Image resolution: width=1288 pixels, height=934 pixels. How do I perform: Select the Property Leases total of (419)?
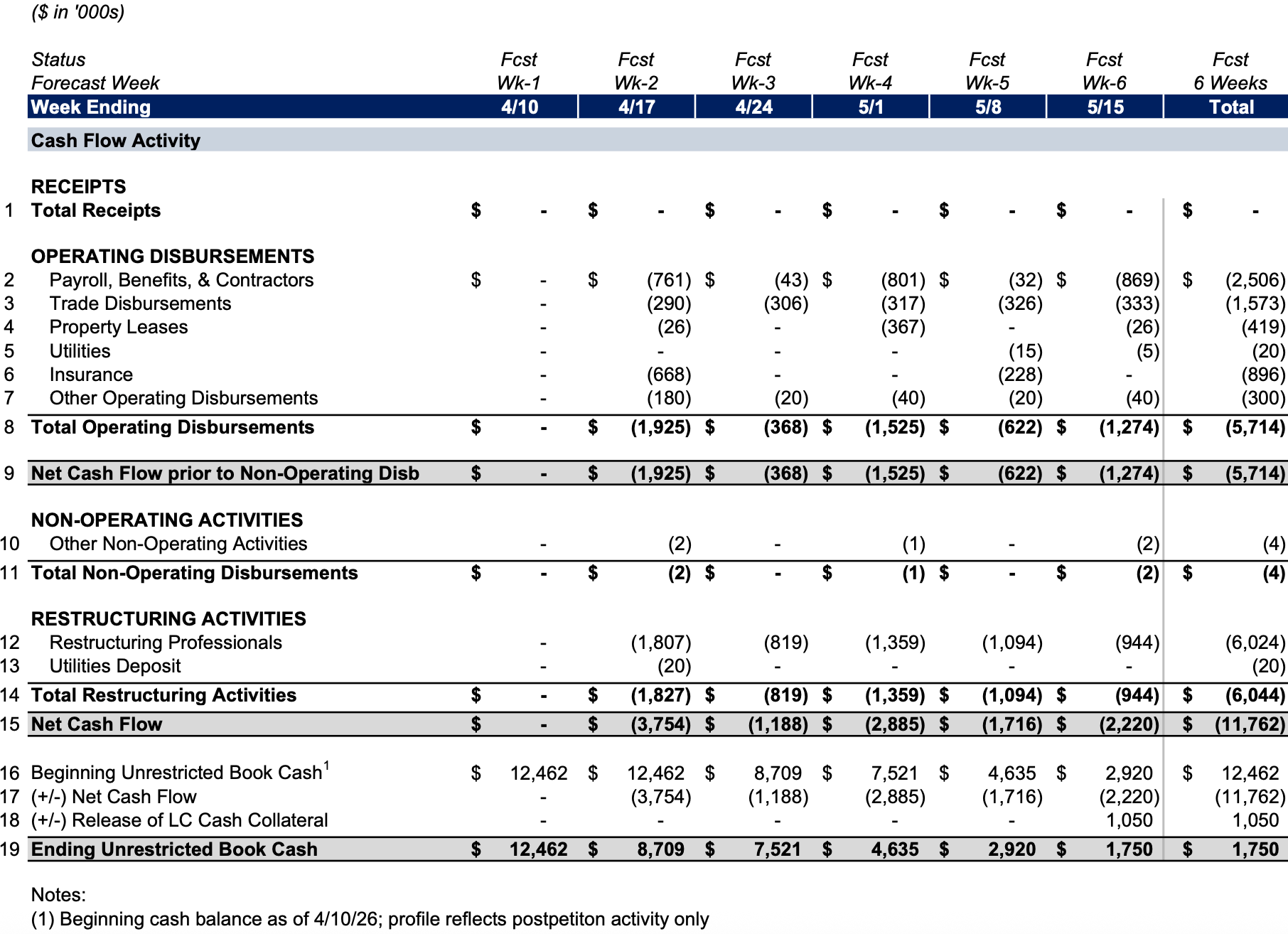(1262, 328)
